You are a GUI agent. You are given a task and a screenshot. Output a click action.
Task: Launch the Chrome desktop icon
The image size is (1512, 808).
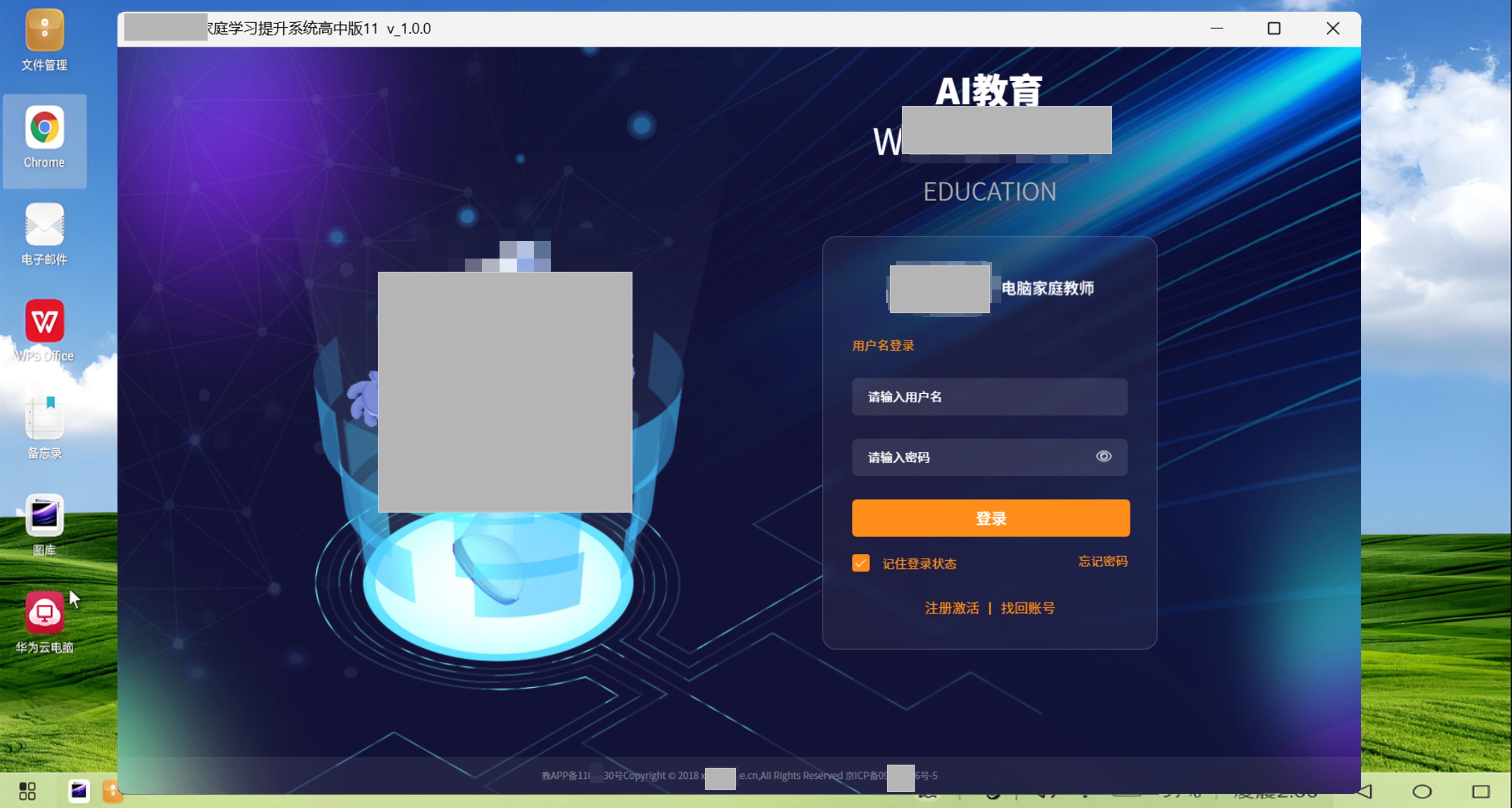point(44,128)
